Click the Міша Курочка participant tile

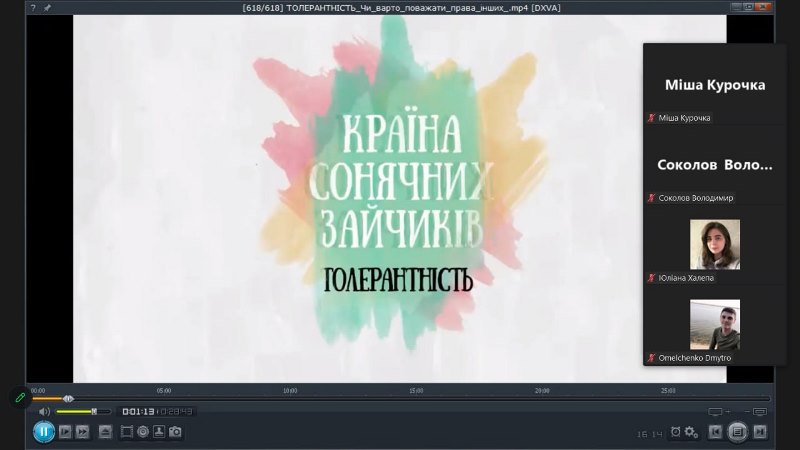coord(714,85)
